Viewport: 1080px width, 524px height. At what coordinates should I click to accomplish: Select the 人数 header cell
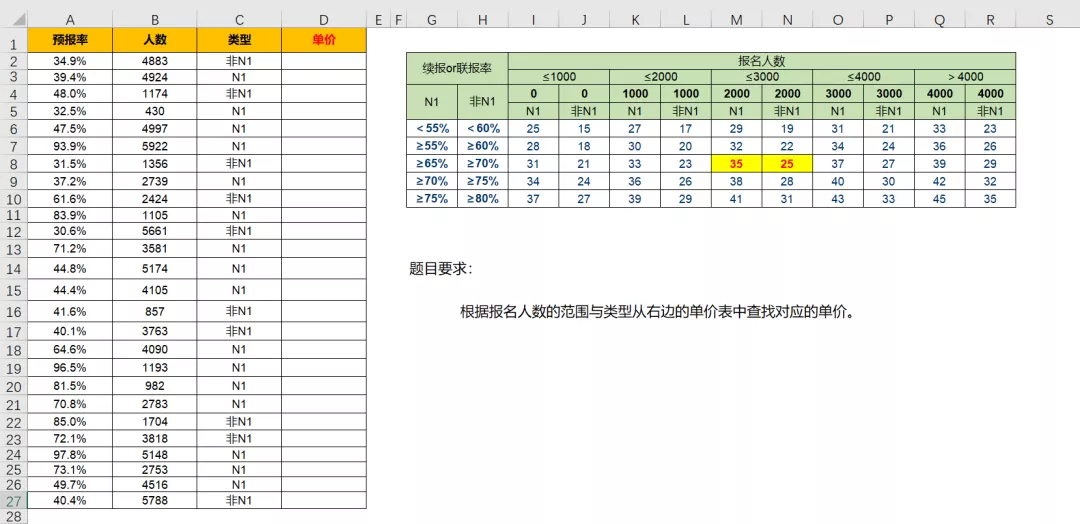click(154, 41)
